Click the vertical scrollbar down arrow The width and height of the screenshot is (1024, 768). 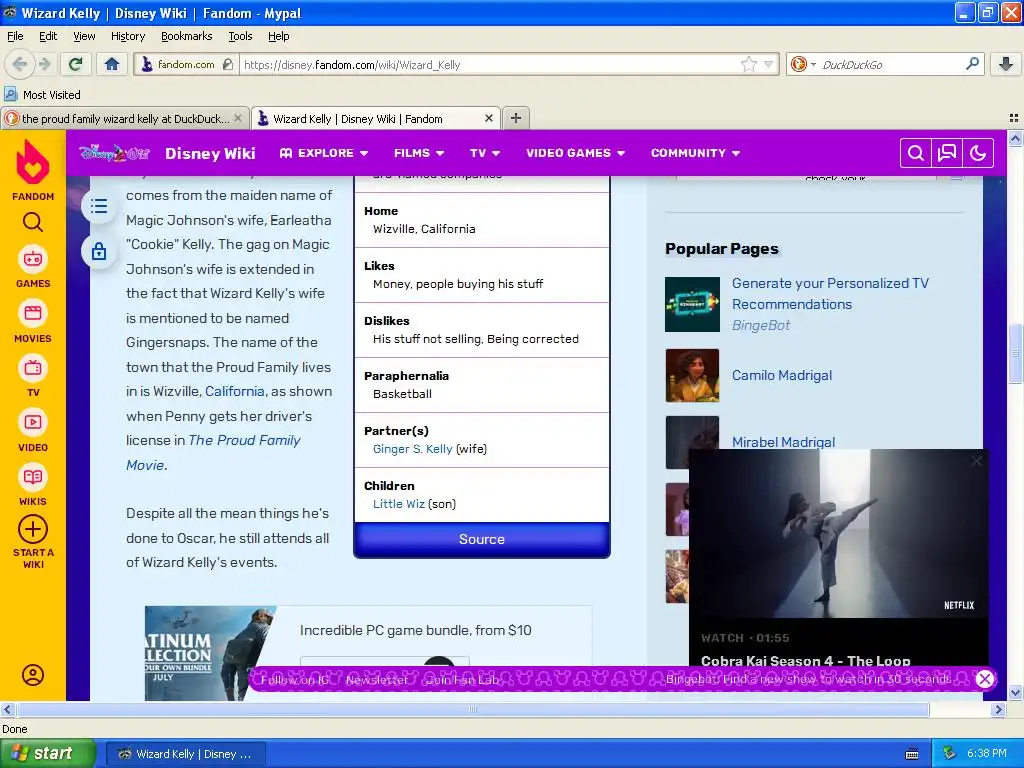1015,692
